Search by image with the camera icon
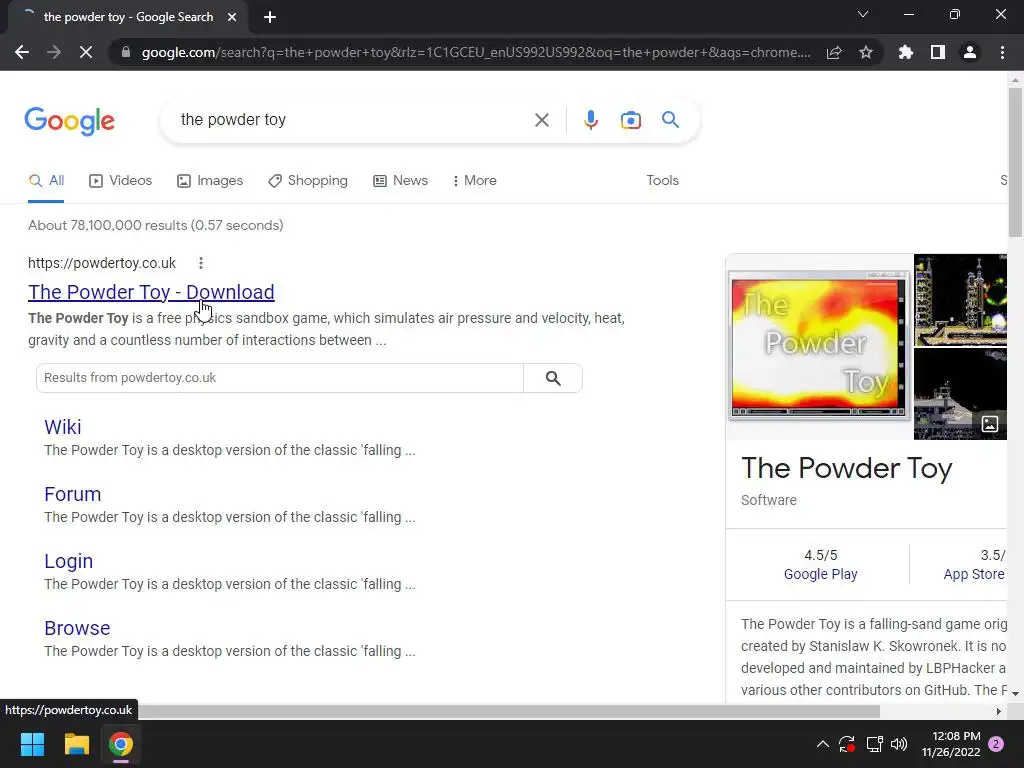1024x768 pixels. pyautogui.click(x=630, y=120)
